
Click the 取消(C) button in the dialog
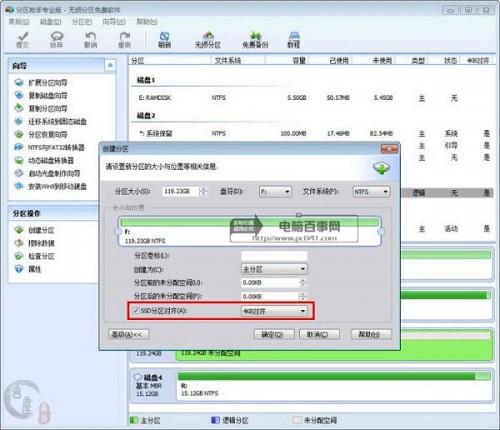coord(319,334)
